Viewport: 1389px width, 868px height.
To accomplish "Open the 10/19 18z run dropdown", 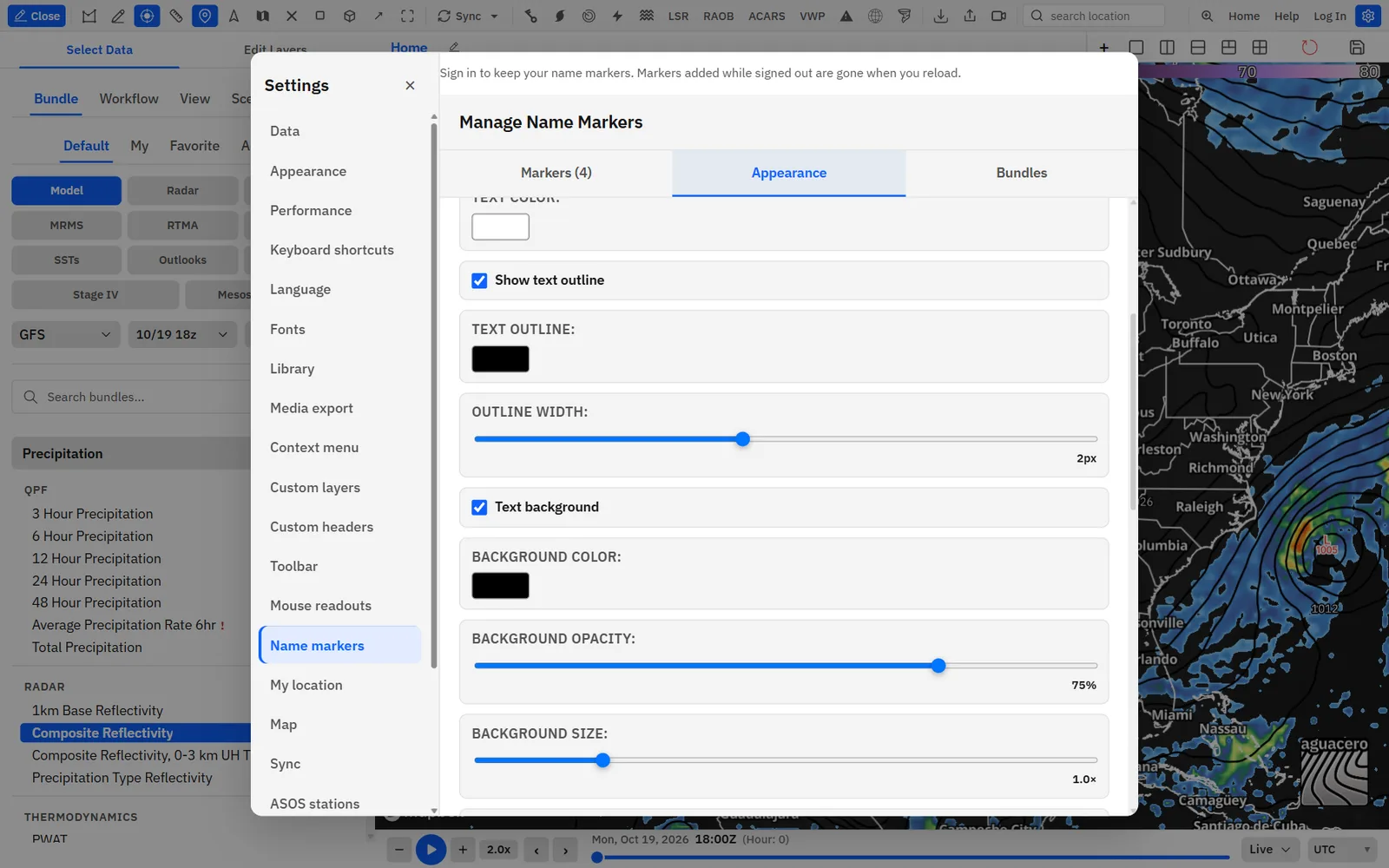I will point(181,334).
